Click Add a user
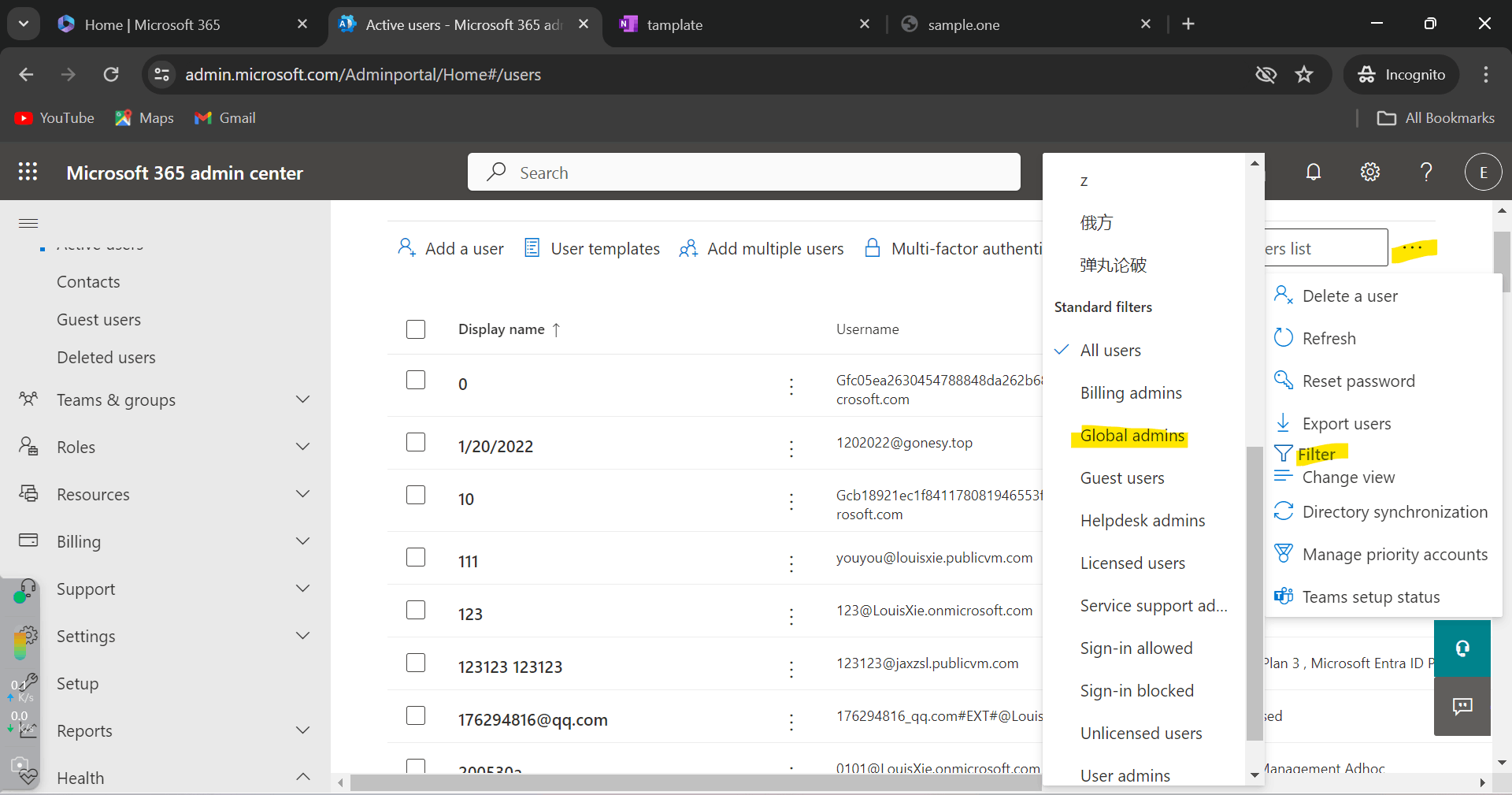 [451, 249]
